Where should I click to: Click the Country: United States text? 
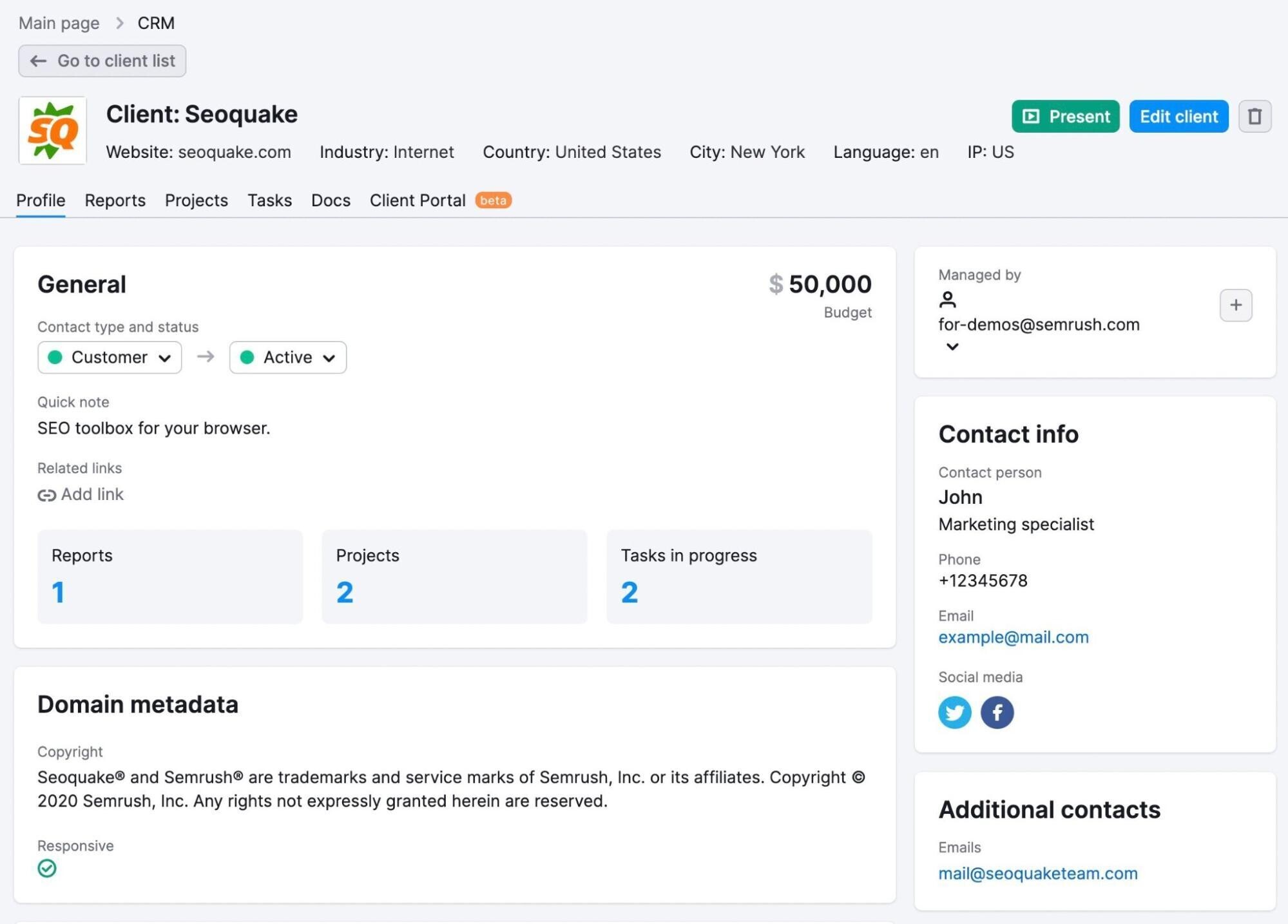572,152
